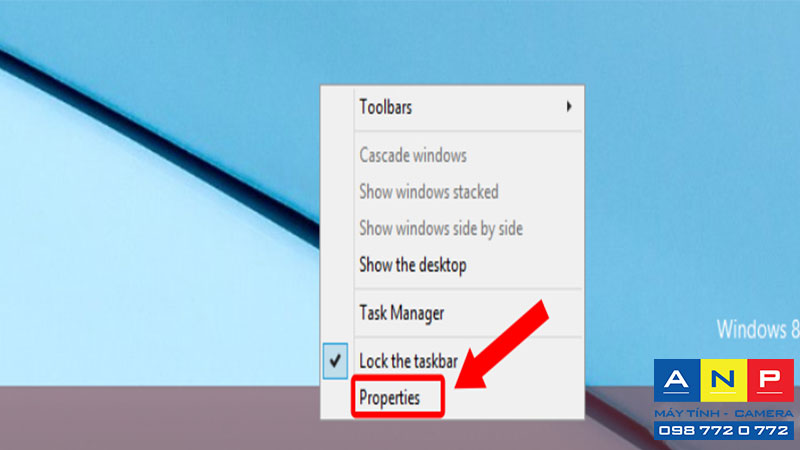
Task: Click the Windows 8 watermark text
Action: pyautogui.click(x=758, y=330)
